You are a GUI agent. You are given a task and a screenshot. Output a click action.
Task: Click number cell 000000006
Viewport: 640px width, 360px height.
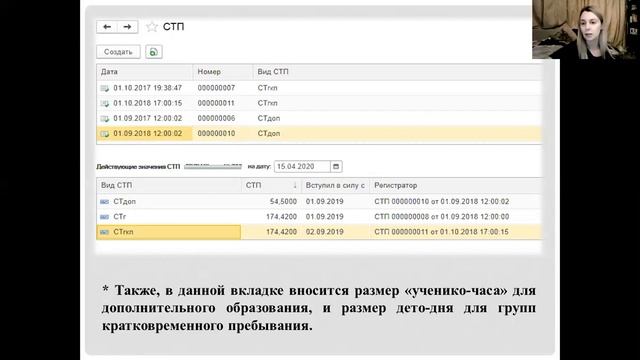pyautogui.click(x=216, y=118)
